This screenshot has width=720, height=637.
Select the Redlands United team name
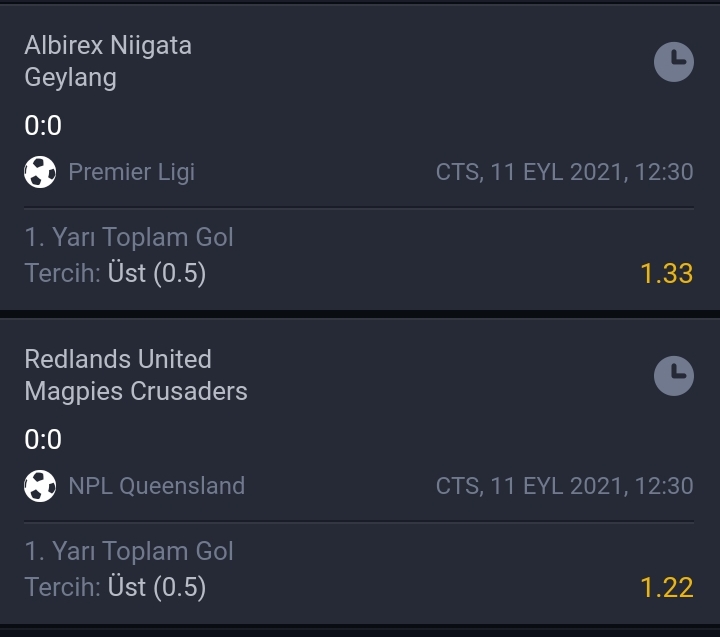click(118, 359)
